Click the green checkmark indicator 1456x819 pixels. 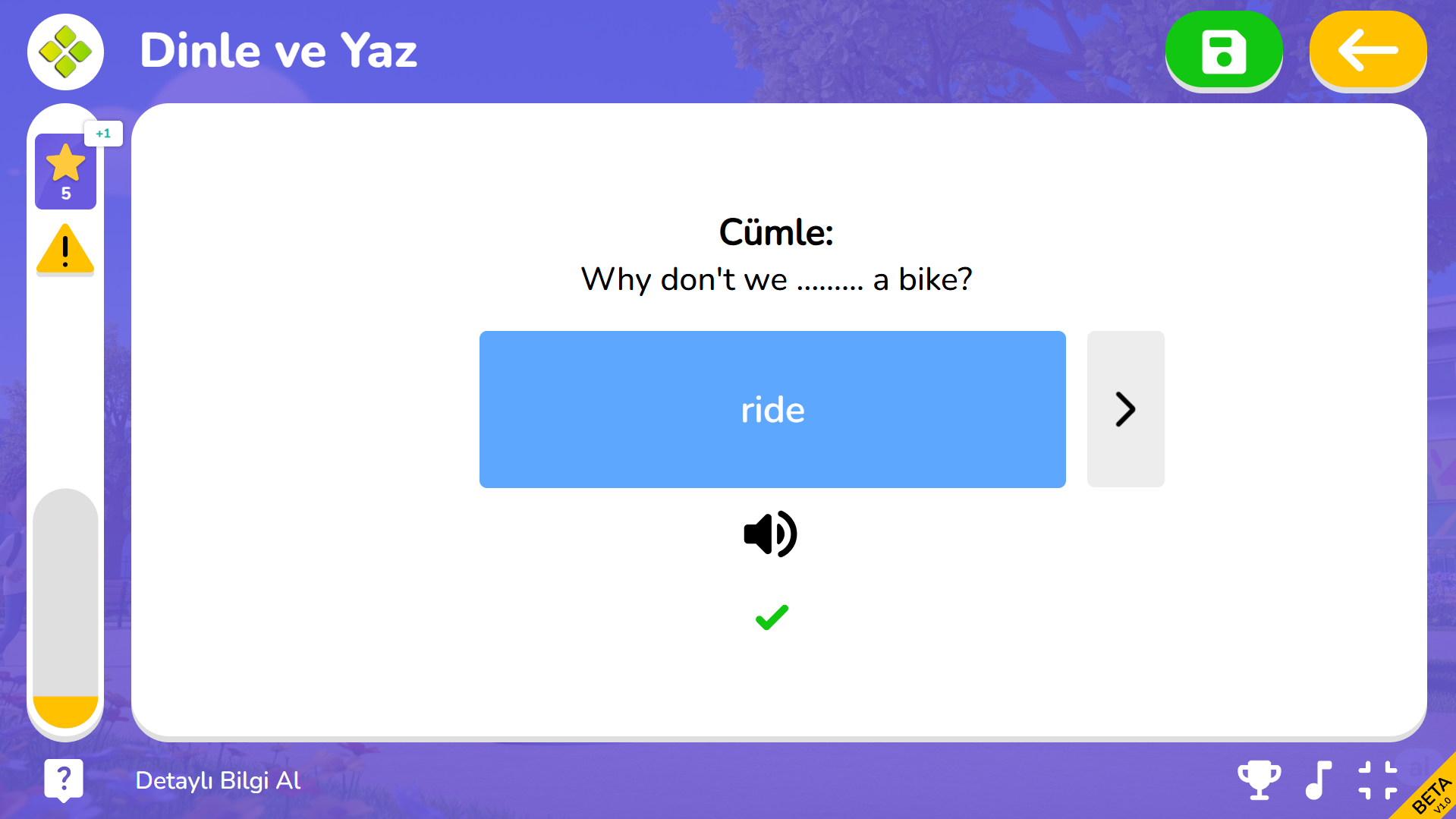[772, 617]
